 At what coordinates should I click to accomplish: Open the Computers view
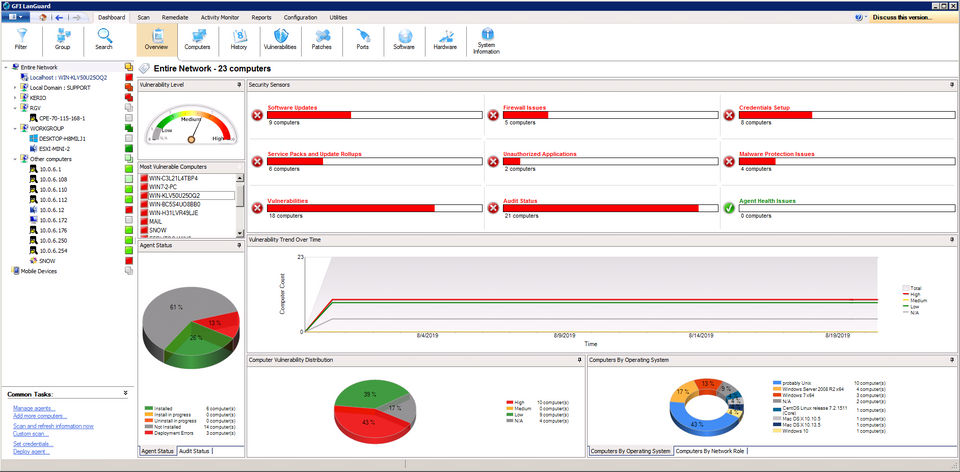coord(198,39)
